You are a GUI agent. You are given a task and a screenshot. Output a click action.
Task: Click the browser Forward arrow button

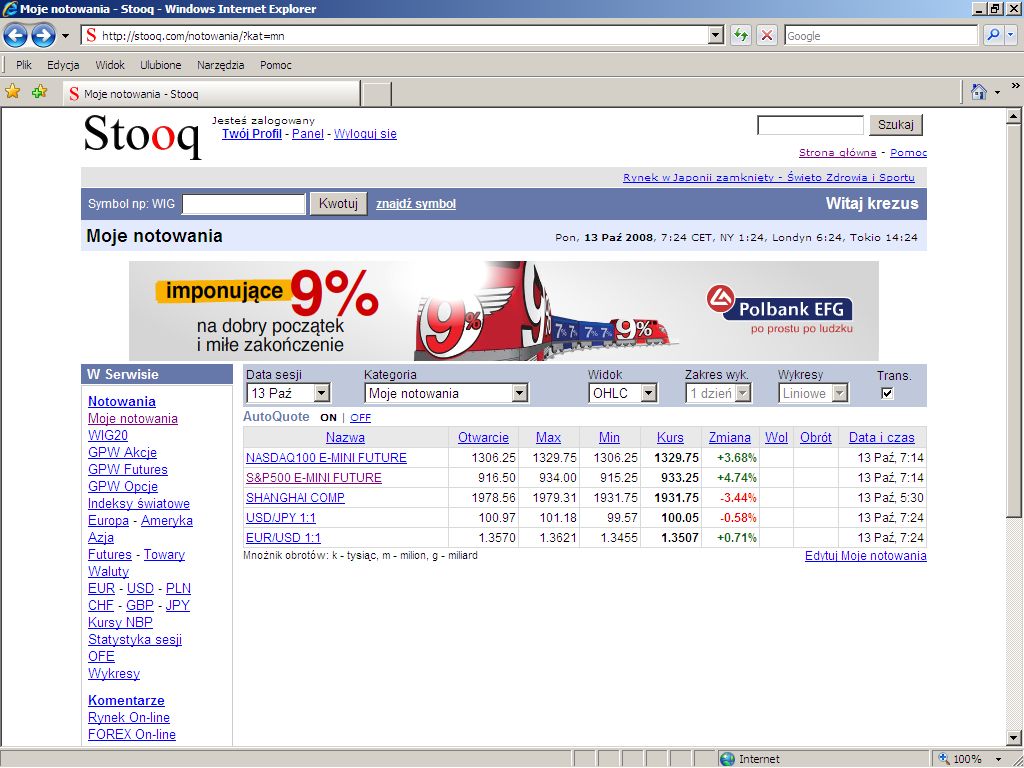[x=43, y=36]
